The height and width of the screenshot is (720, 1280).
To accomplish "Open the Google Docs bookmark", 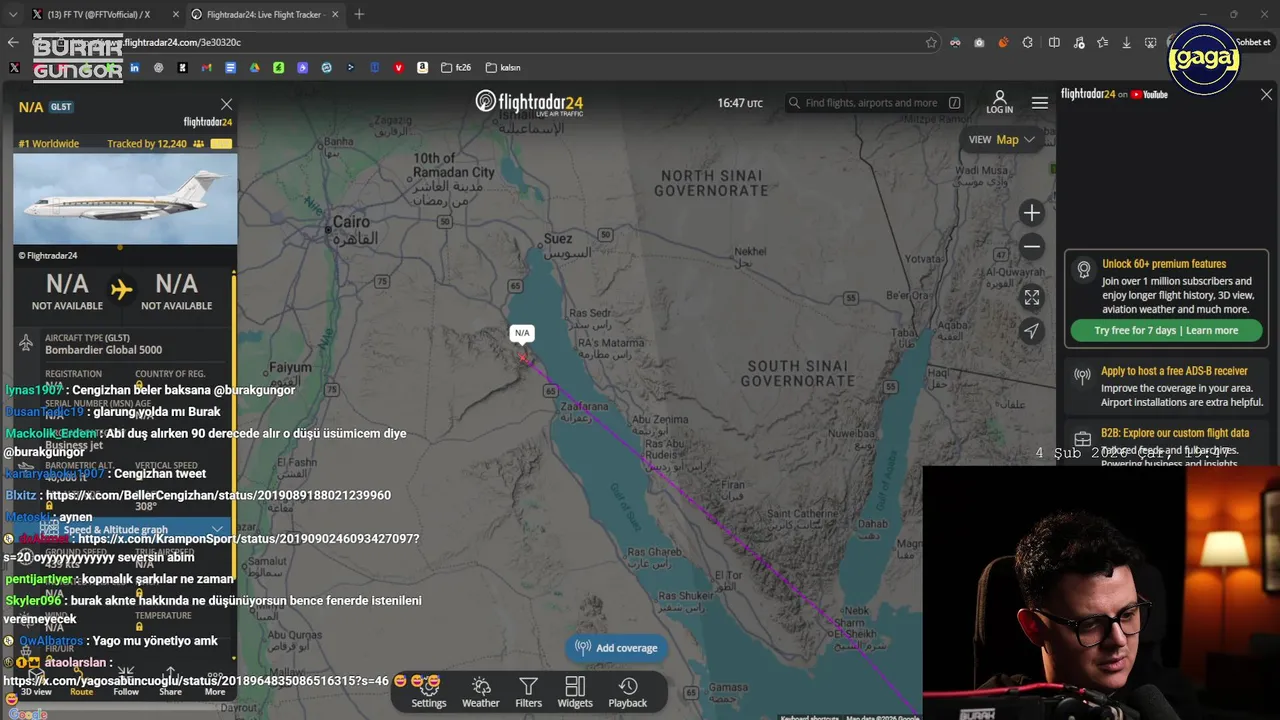I will pos(230,68).
